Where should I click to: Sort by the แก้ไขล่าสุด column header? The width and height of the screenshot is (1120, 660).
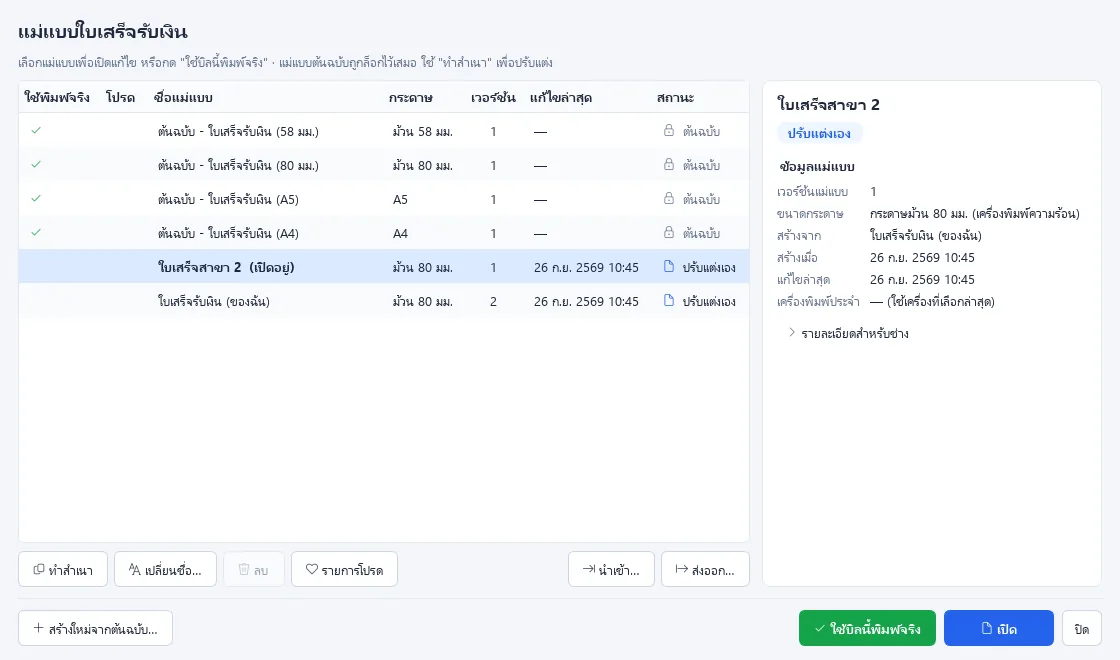tap(561, 98)
